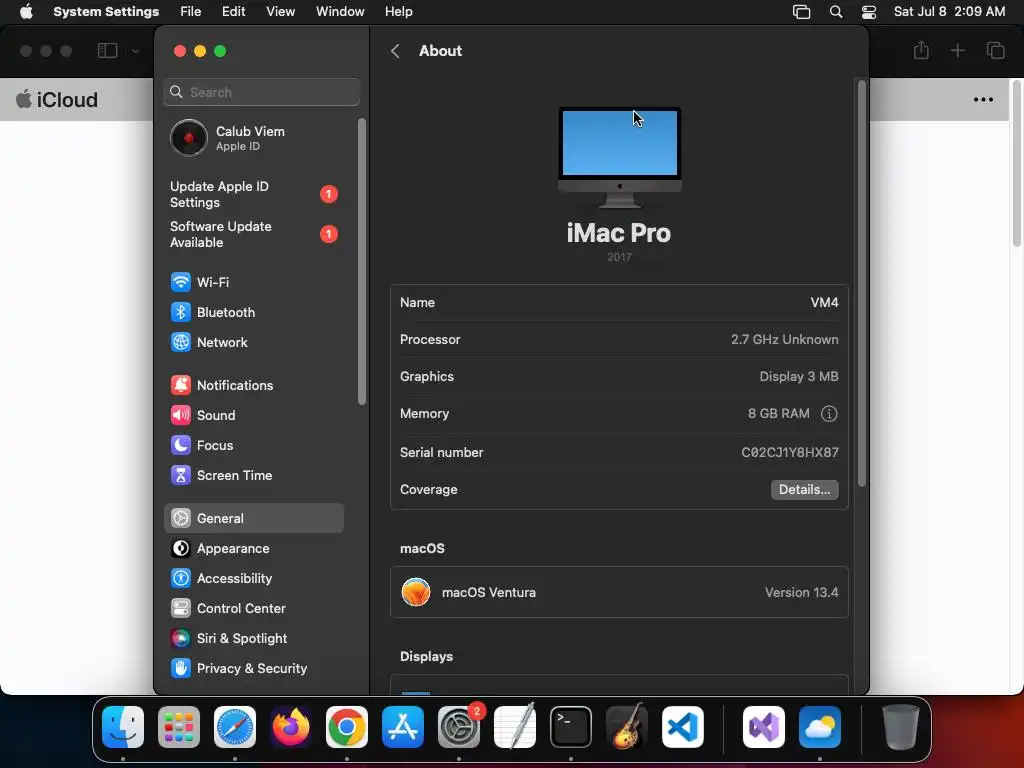Screen dimensions: 1024x768
Task: Open Spotlight search in menu bar
Action: coord(836,12)
